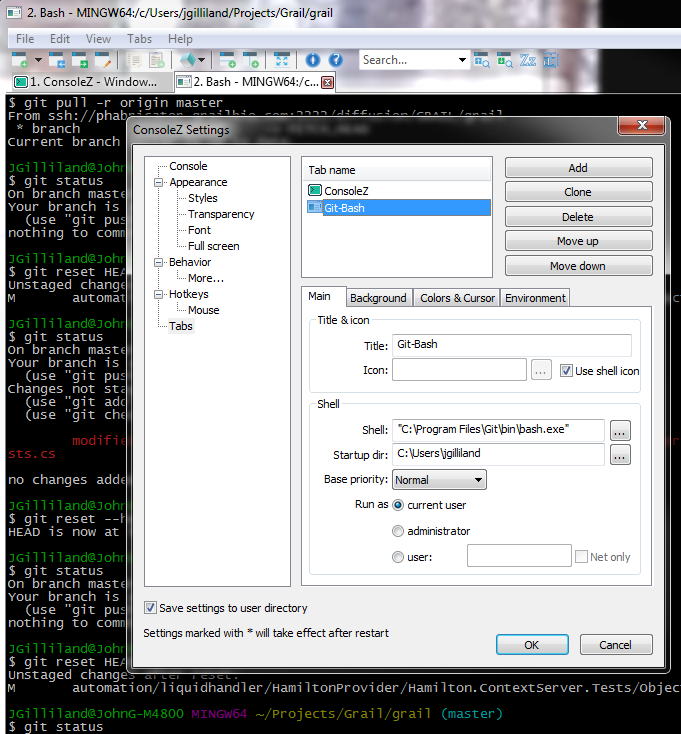Open the Base priority dropdown

click(x=439, y=480)
